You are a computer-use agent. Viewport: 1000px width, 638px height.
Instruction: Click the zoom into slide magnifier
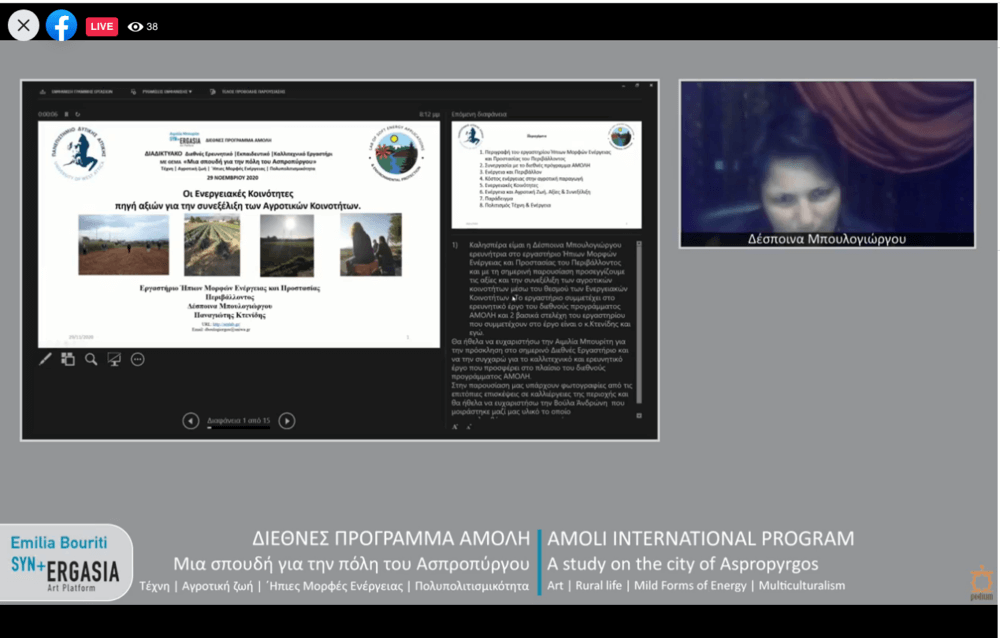pos(91,359)
